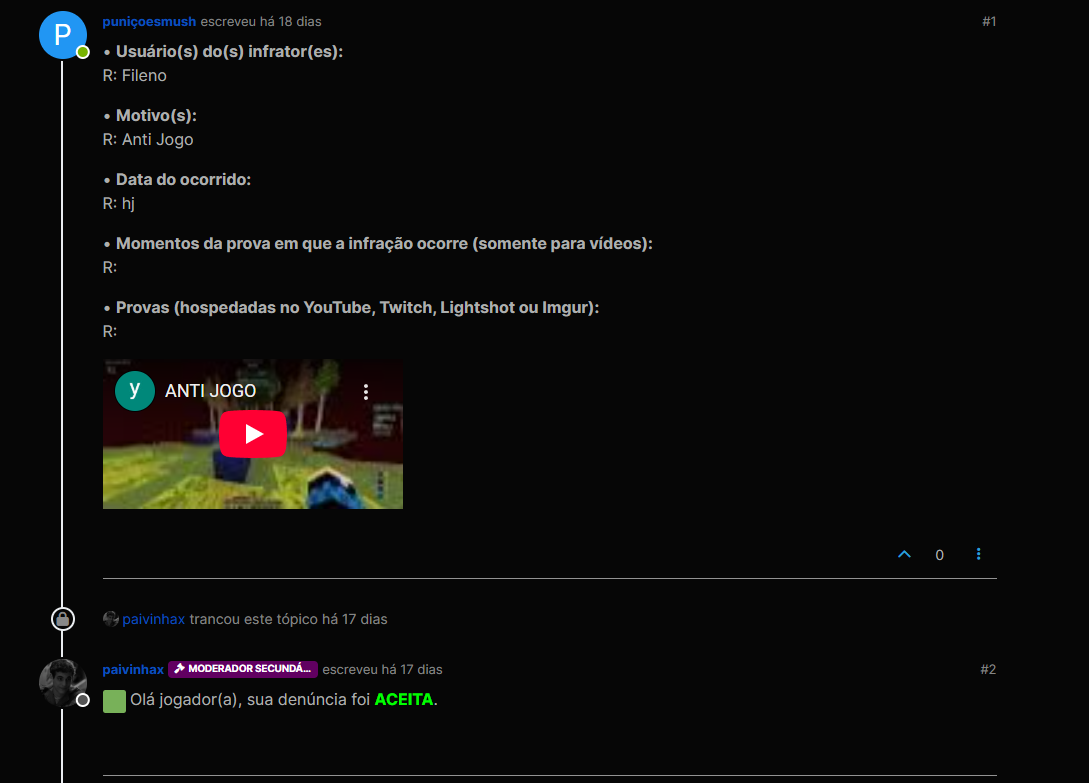Open paivinhax's avatar on post #2
1089x783 pixels.
click(x=63, y=682)
